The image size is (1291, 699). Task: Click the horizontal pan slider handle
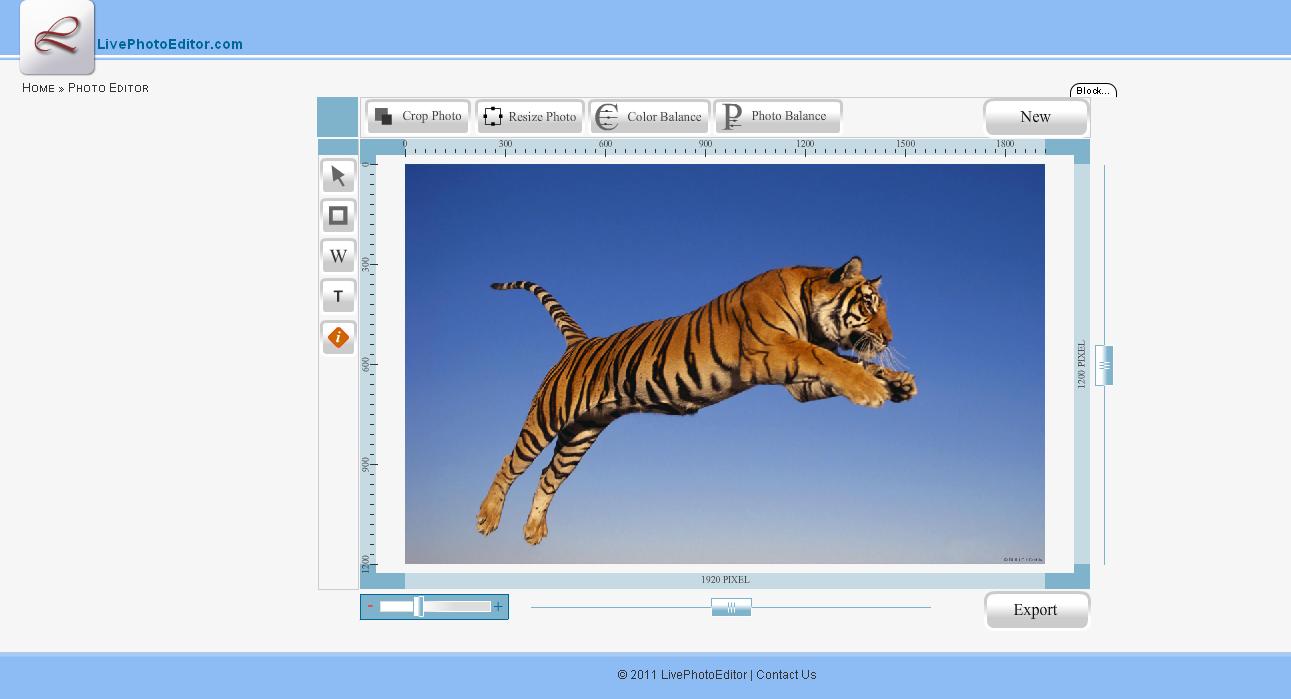(x=730, y=606)
